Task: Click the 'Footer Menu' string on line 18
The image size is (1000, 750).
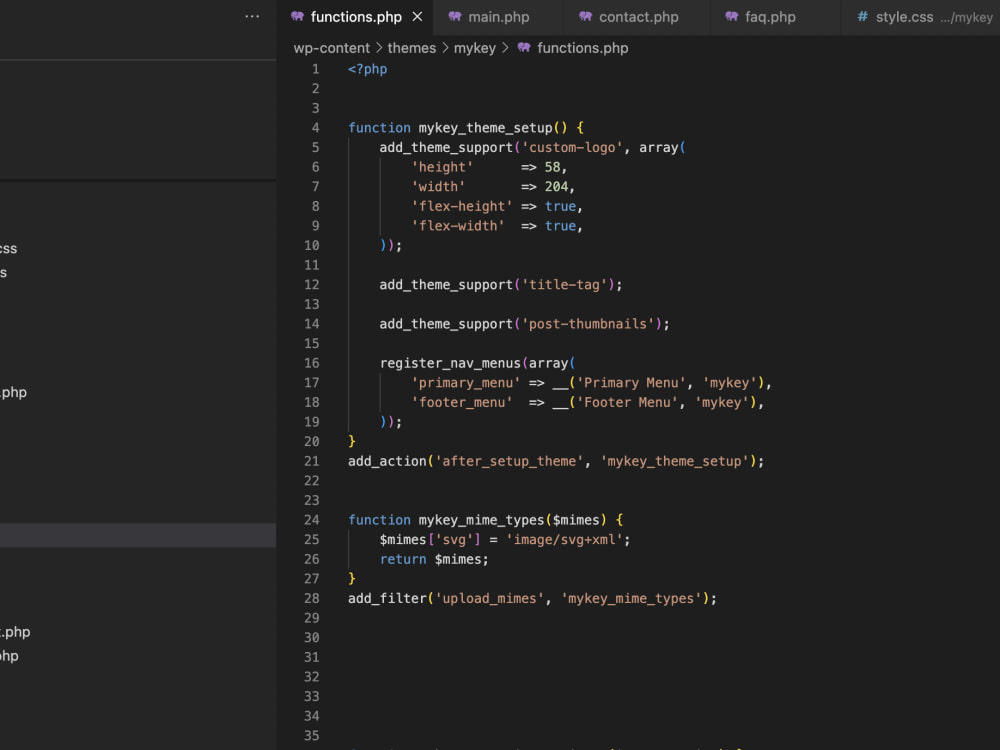Action: click(627, 402)
